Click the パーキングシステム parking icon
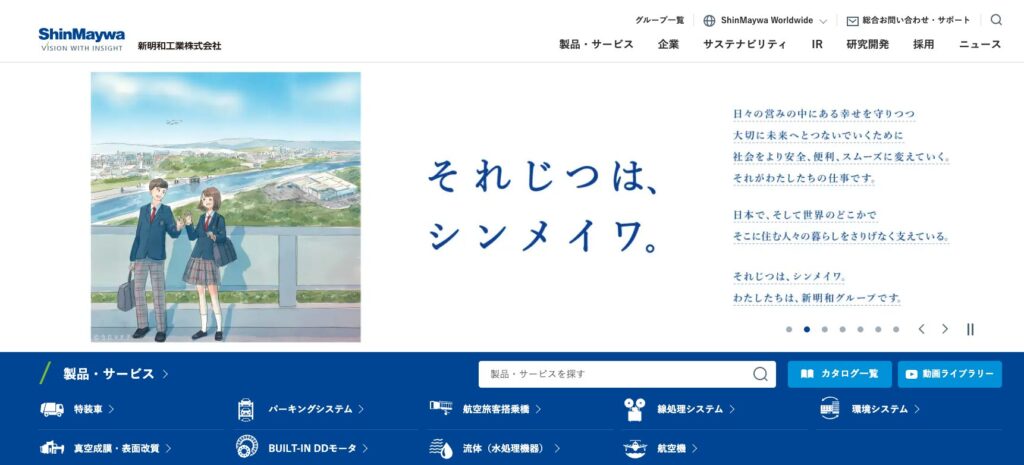The height and width of the screenshot is (465, 1024). pos(246,409)
